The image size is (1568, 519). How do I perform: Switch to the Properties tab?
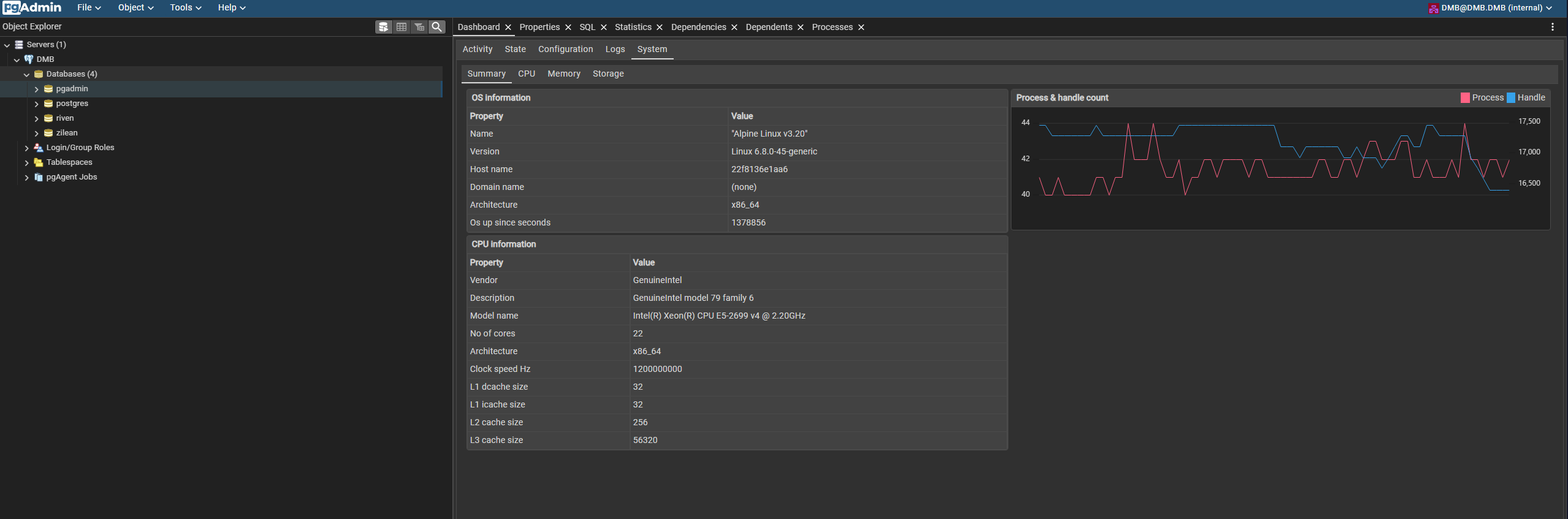[x=539, y=27]
